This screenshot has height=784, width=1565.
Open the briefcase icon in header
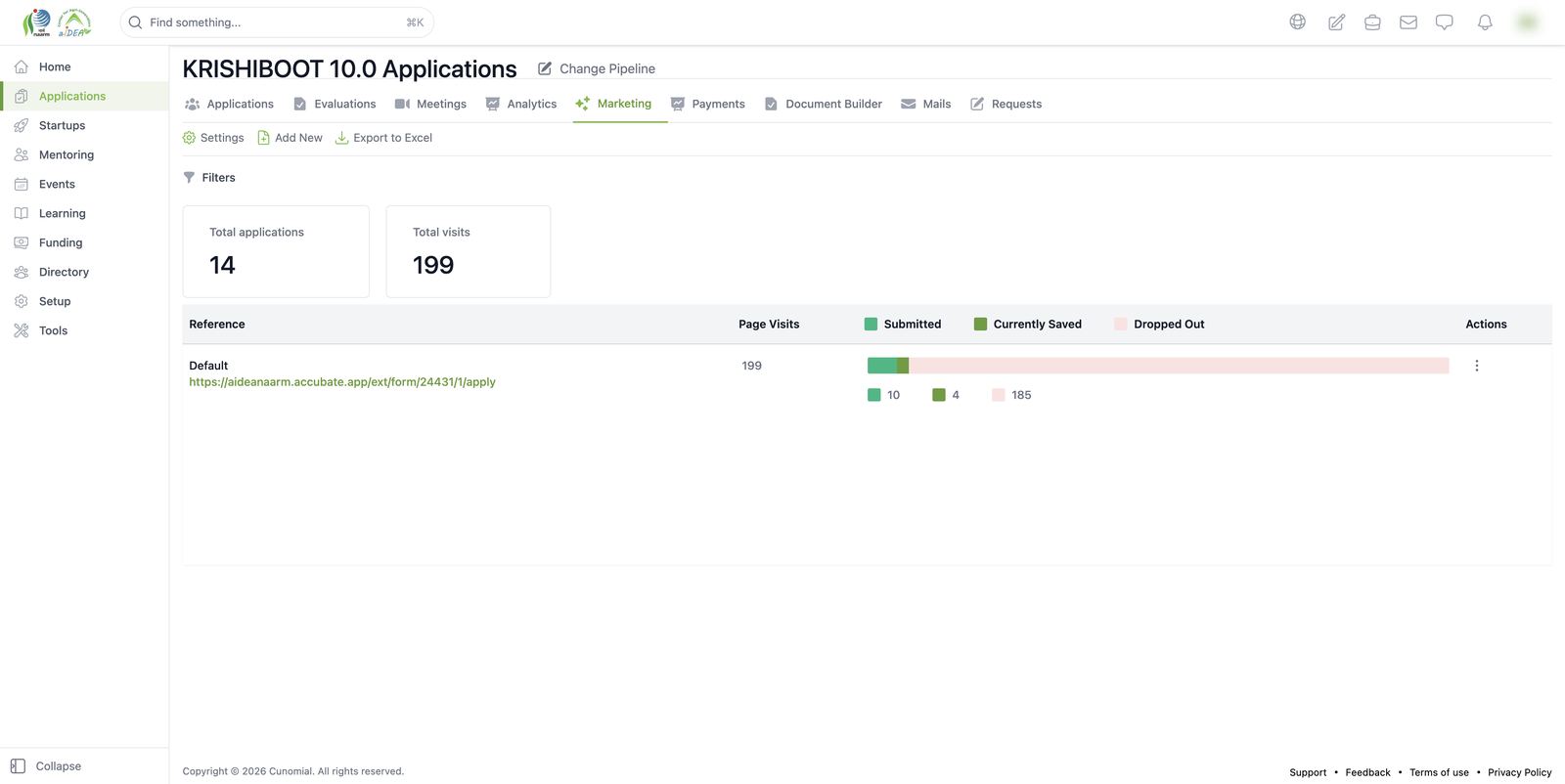(1372, 22)
